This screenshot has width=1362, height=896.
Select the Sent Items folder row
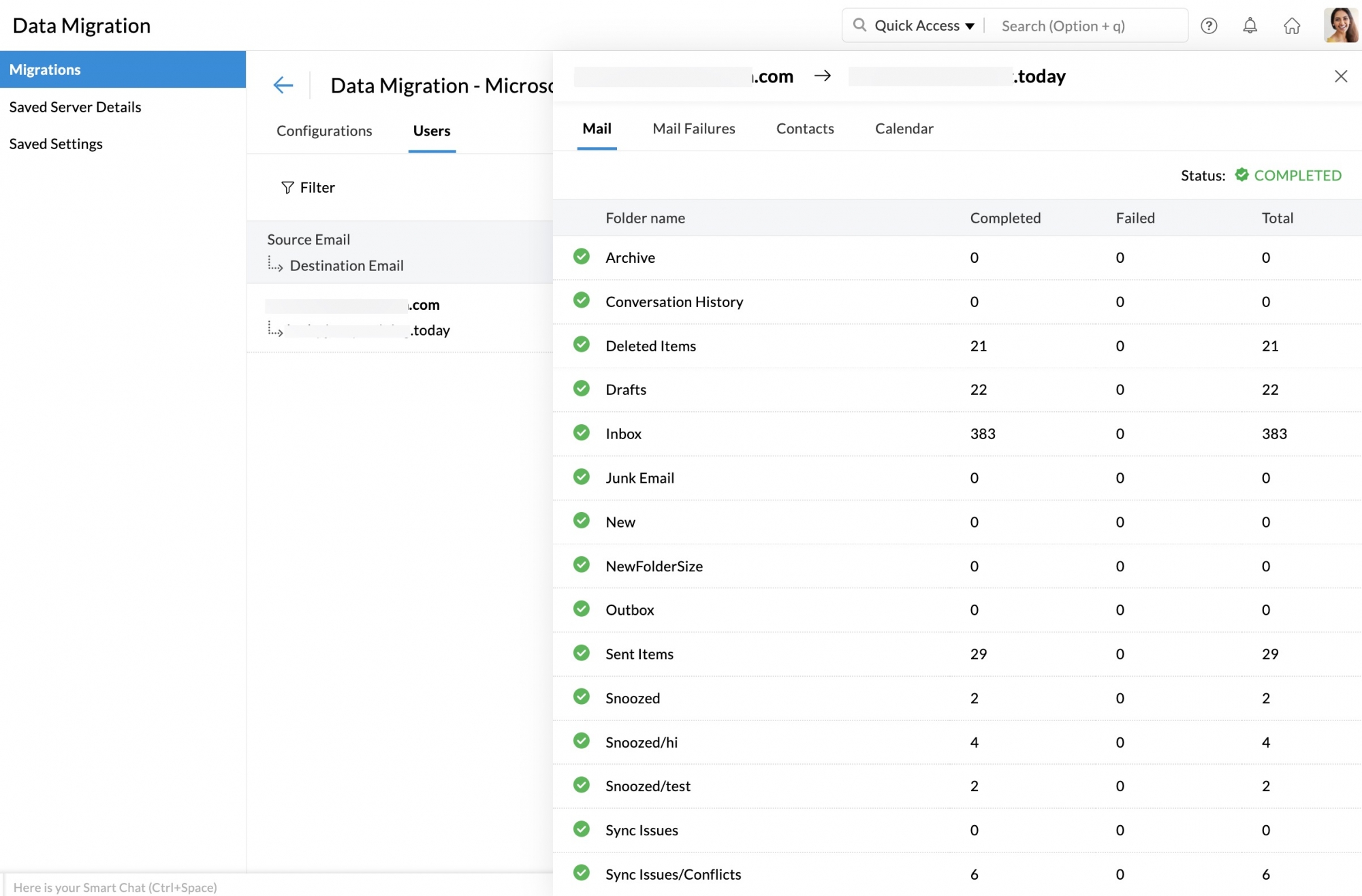click(639, 654)
